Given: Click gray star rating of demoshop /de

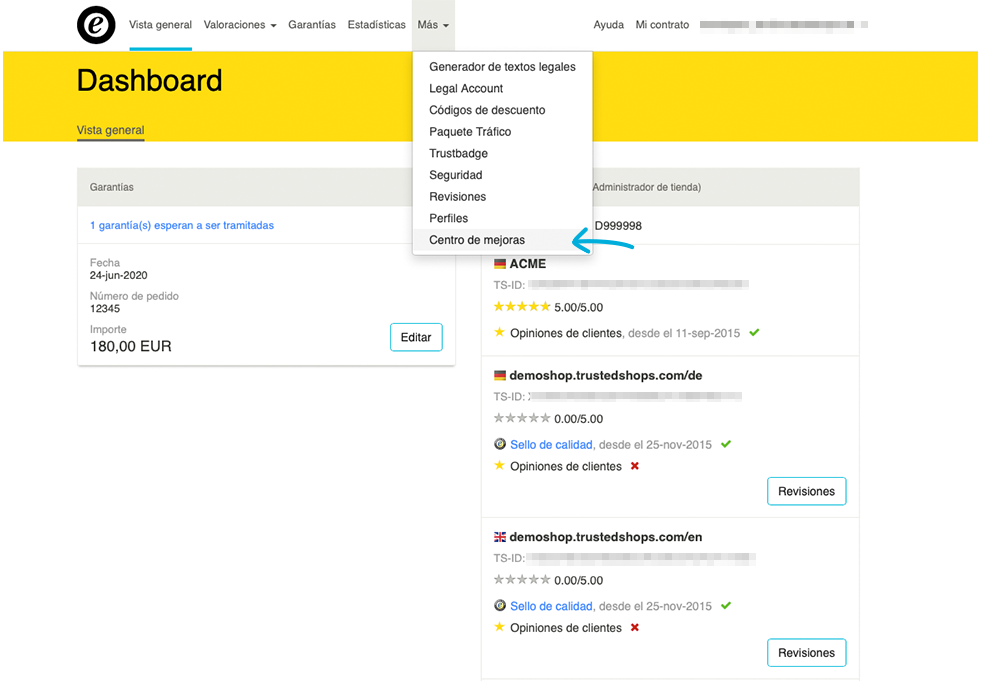Looking at the screenshot, I should [x=522, y=418].
